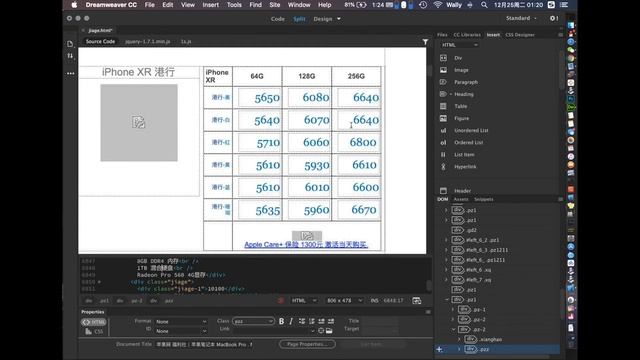Click the red error indicator in status bar
Image resolution: width=640 pixels, height=360 pixels.
[x=281, y=301]
